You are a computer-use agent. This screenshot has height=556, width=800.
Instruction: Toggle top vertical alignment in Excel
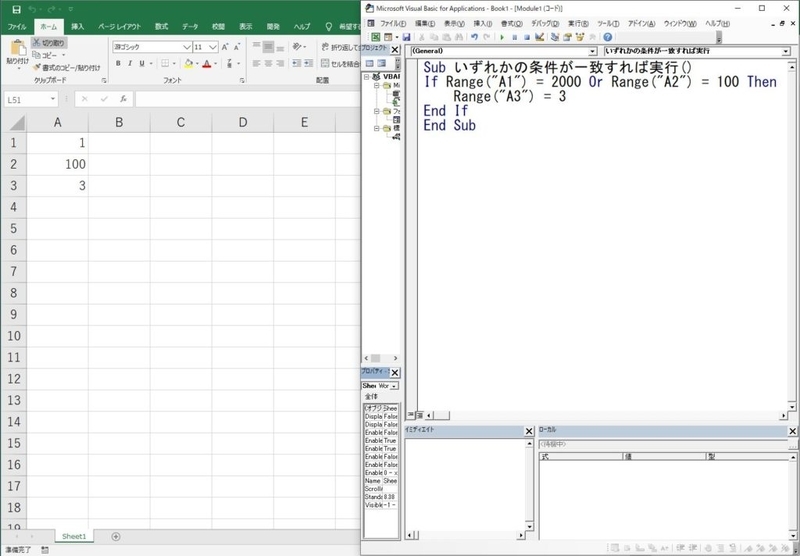257,47
